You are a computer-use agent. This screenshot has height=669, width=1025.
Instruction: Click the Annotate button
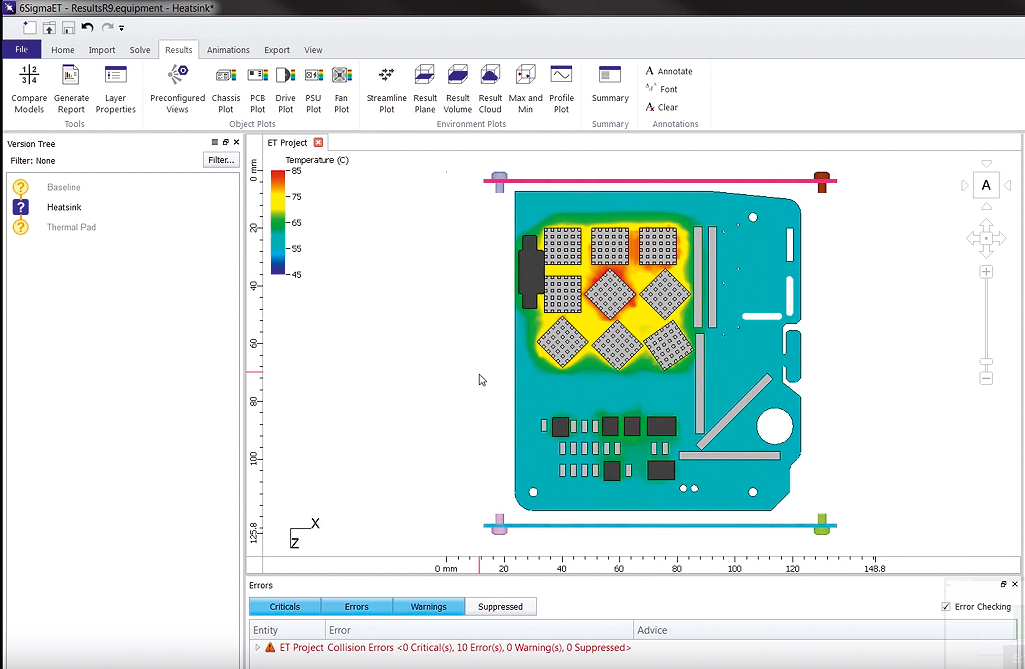coord(669,71)
